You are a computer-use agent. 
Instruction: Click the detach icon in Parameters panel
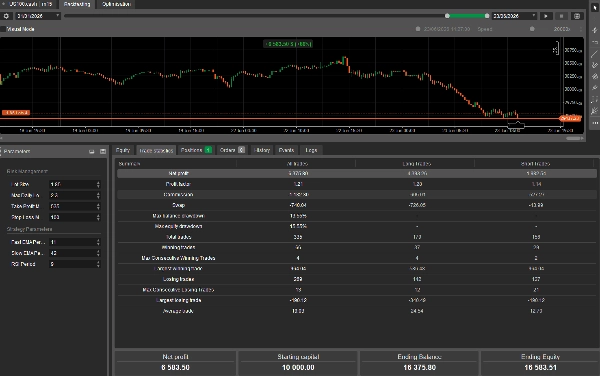tap(103, 151)
